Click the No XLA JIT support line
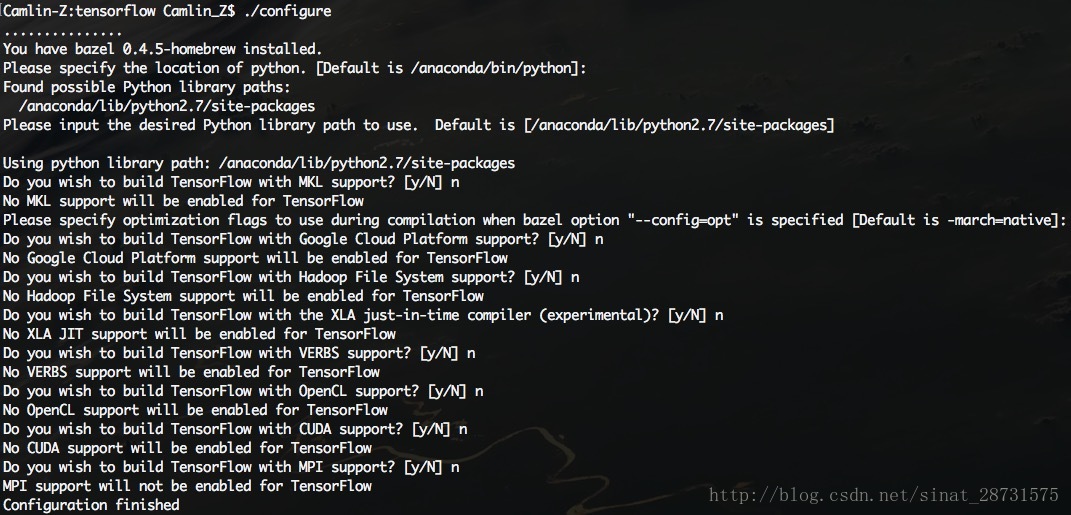Image resolution: width=1071 pixels, height=515 pixels. tap(199, 335)
